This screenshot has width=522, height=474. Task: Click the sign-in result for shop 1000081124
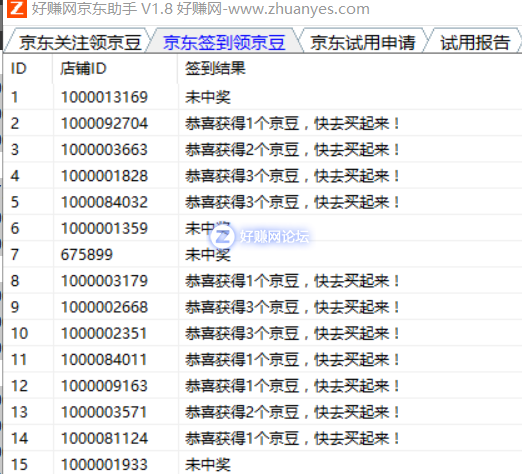click(x=292, y=438)
